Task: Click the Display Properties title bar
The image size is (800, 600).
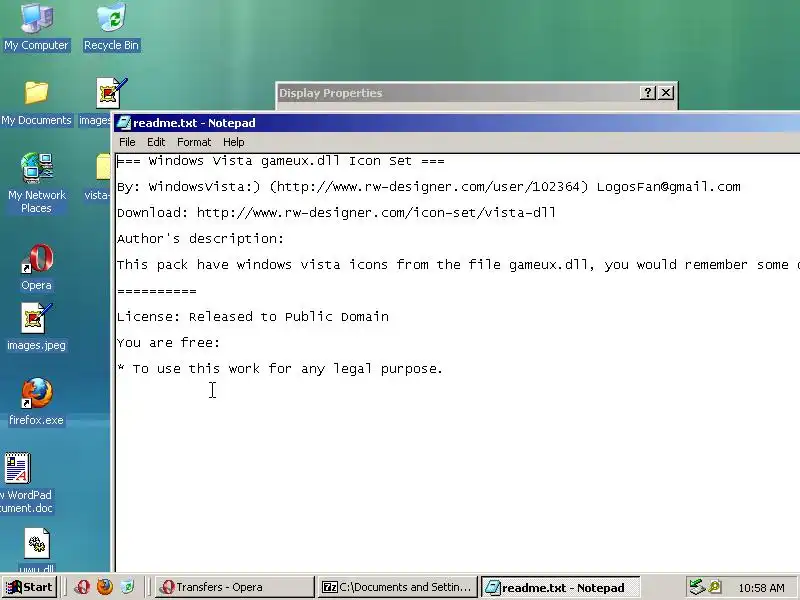Action: 457,93
